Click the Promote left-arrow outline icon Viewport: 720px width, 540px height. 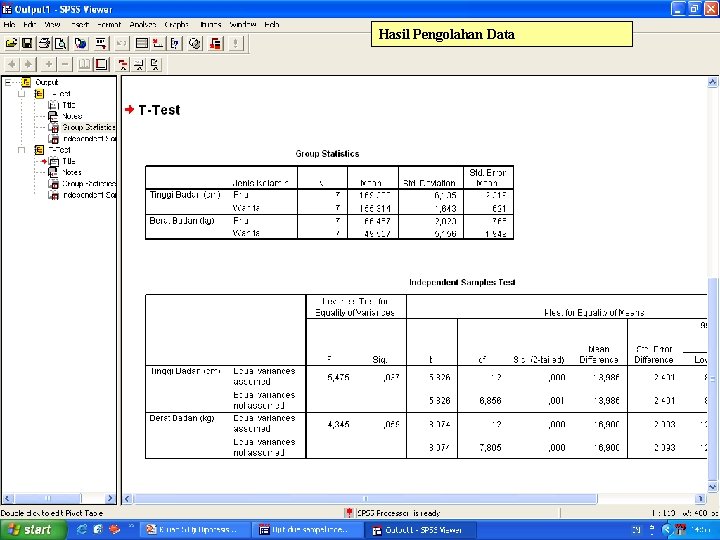(x=12, y=64)
